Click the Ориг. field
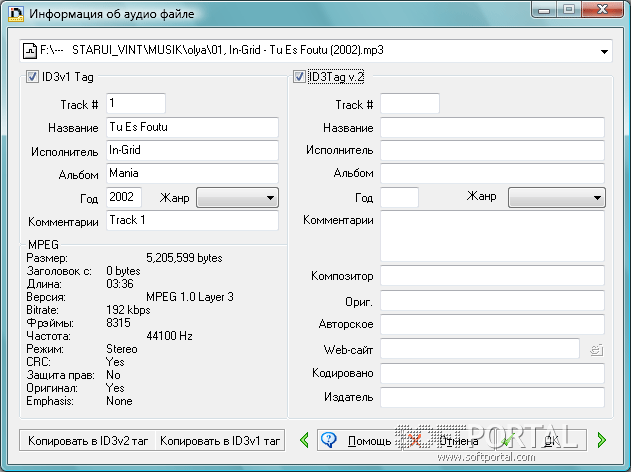This screenshot has height=472, width=631. point(492,301)
